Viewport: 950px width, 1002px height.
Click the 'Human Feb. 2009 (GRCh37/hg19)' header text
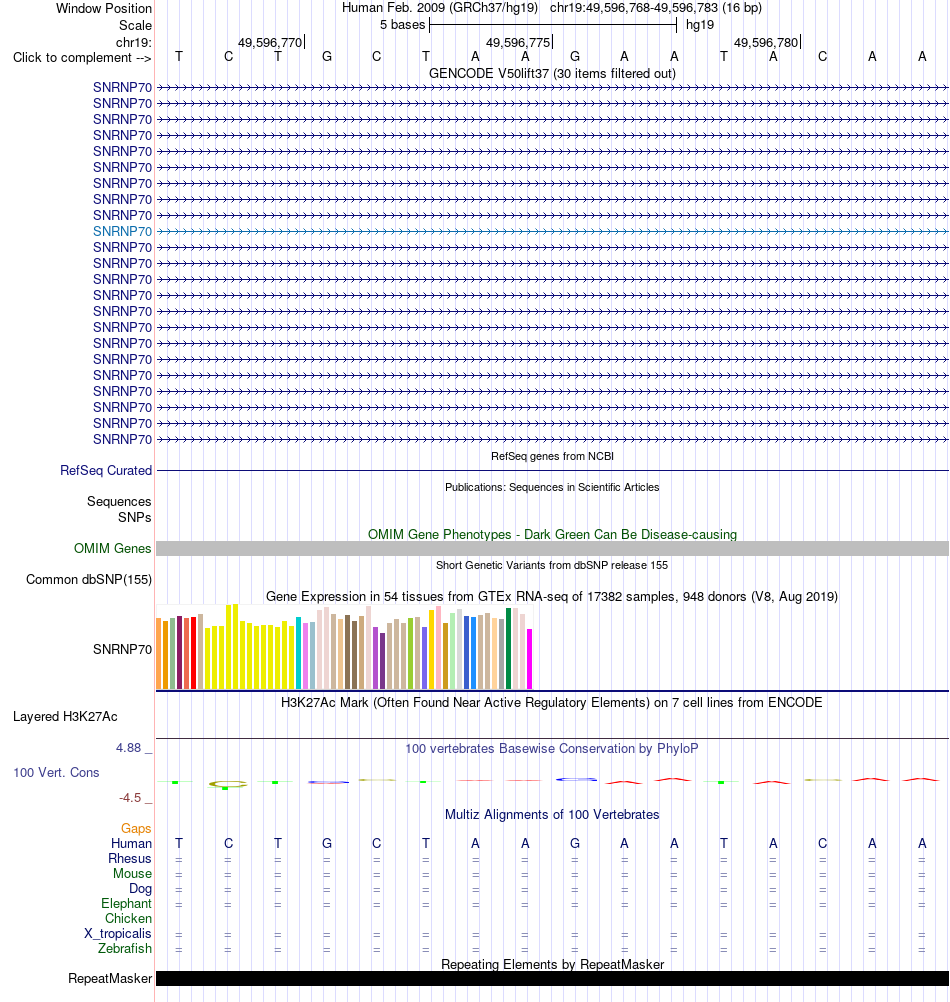[440, 8]
